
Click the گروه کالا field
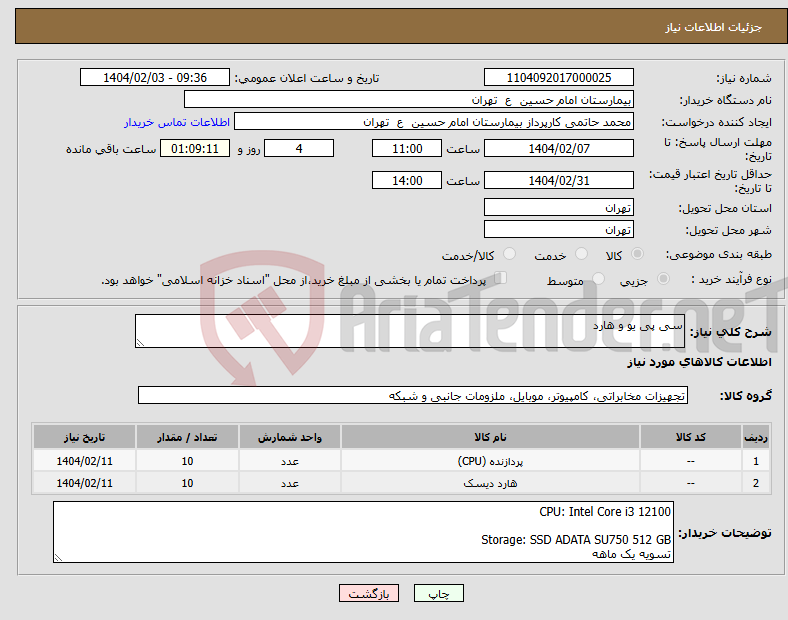(x=413, y=395)
